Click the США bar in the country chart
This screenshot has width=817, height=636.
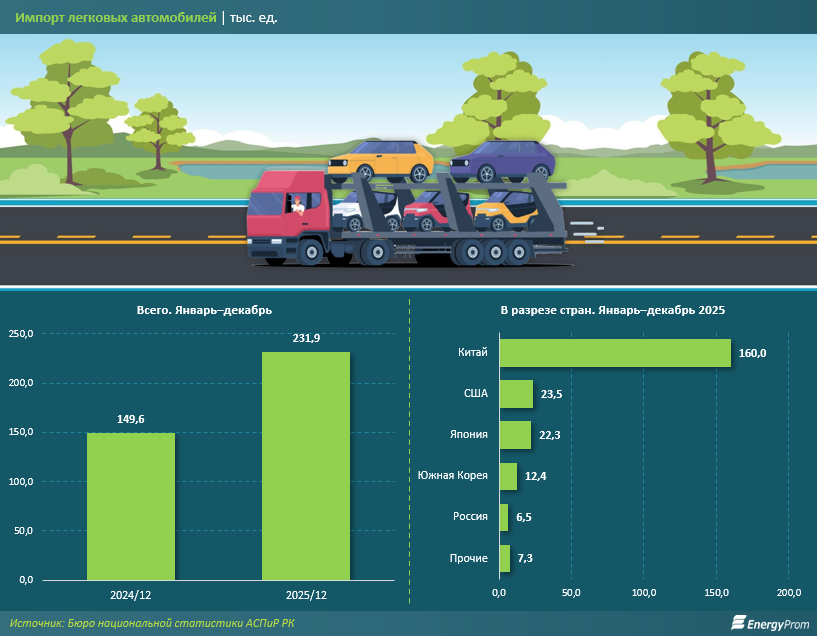click(516, 394)
